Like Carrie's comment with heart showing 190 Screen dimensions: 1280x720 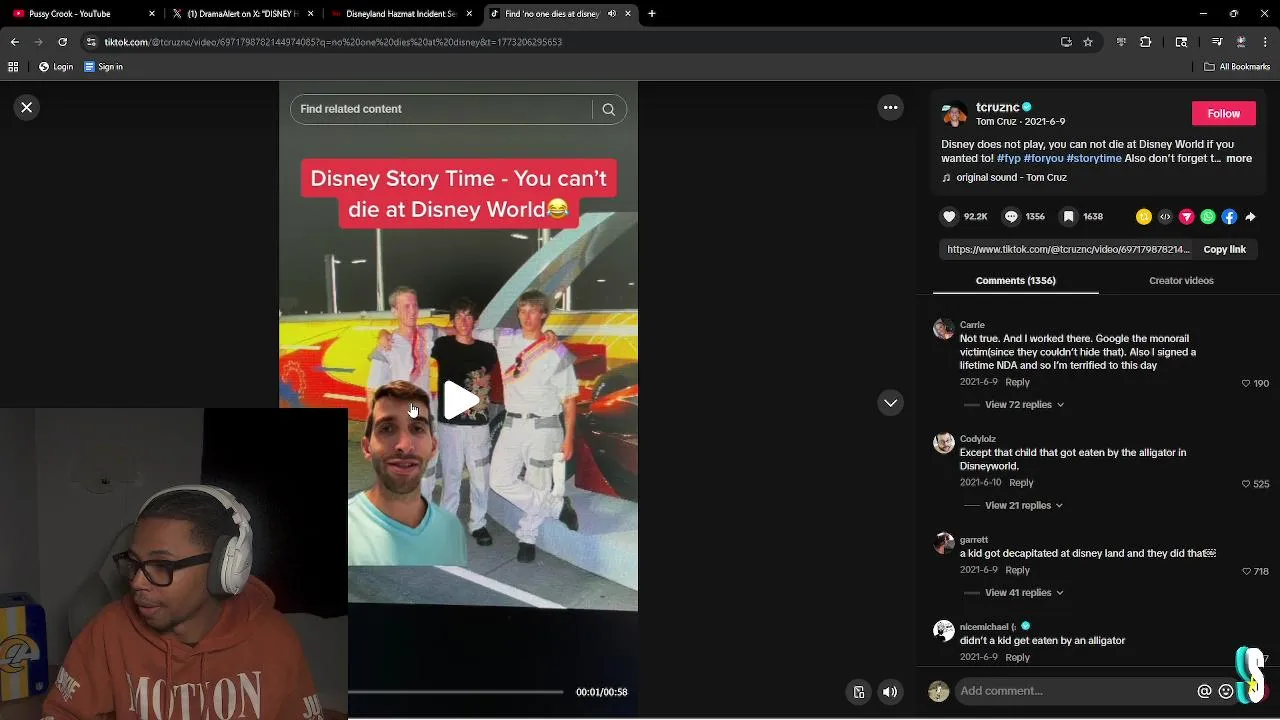tap(1246, 383)
